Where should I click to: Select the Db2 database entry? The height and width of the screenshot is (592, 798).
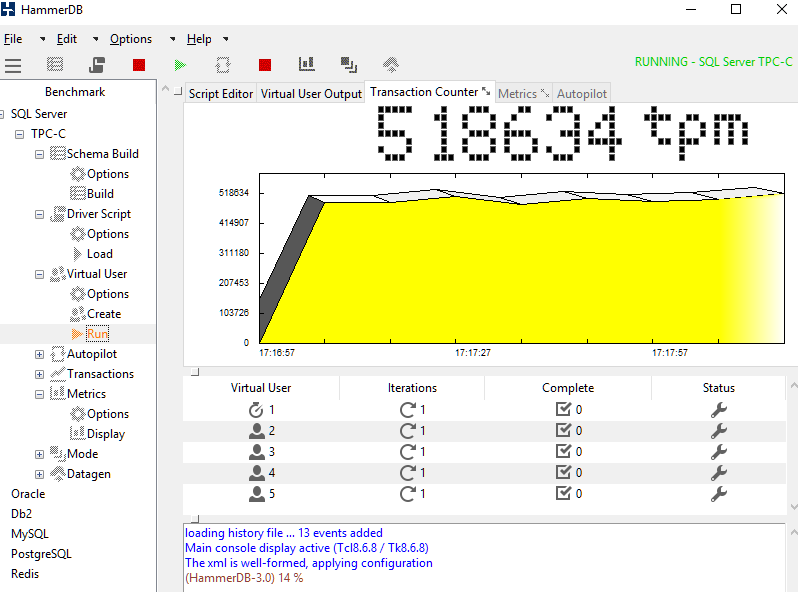click(x=21, y=514)
